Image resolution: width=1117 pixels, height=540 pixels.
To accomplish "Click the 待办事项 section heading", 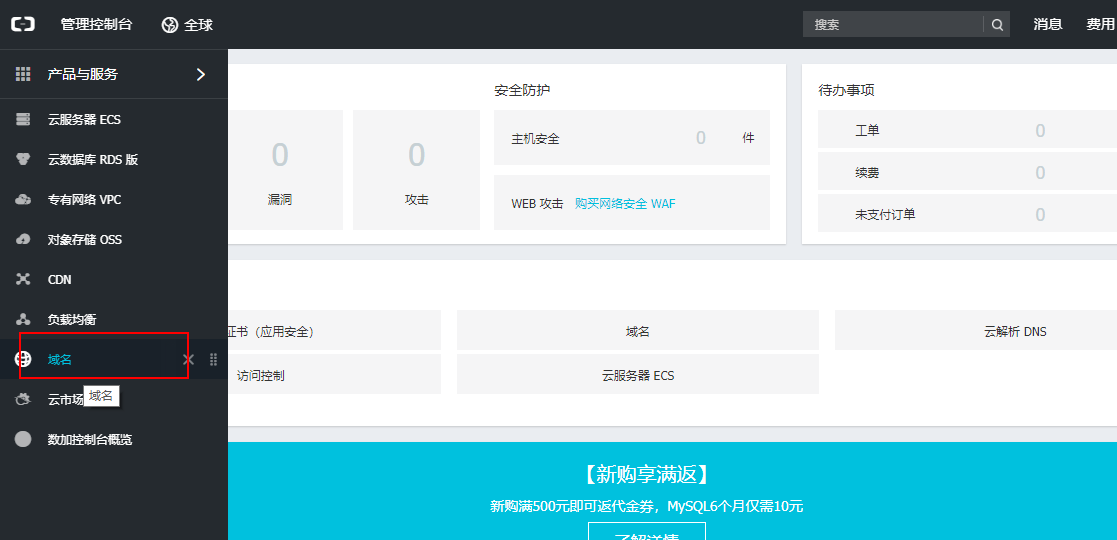I will [x=846, y=90].
